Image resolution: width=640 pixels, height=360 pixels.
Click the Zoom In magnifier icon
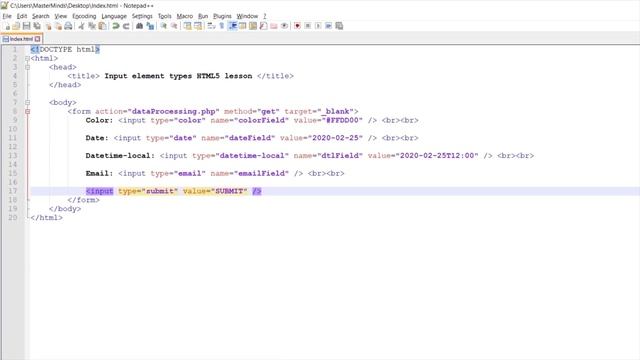pyautogui.click(x=164, y=26)
